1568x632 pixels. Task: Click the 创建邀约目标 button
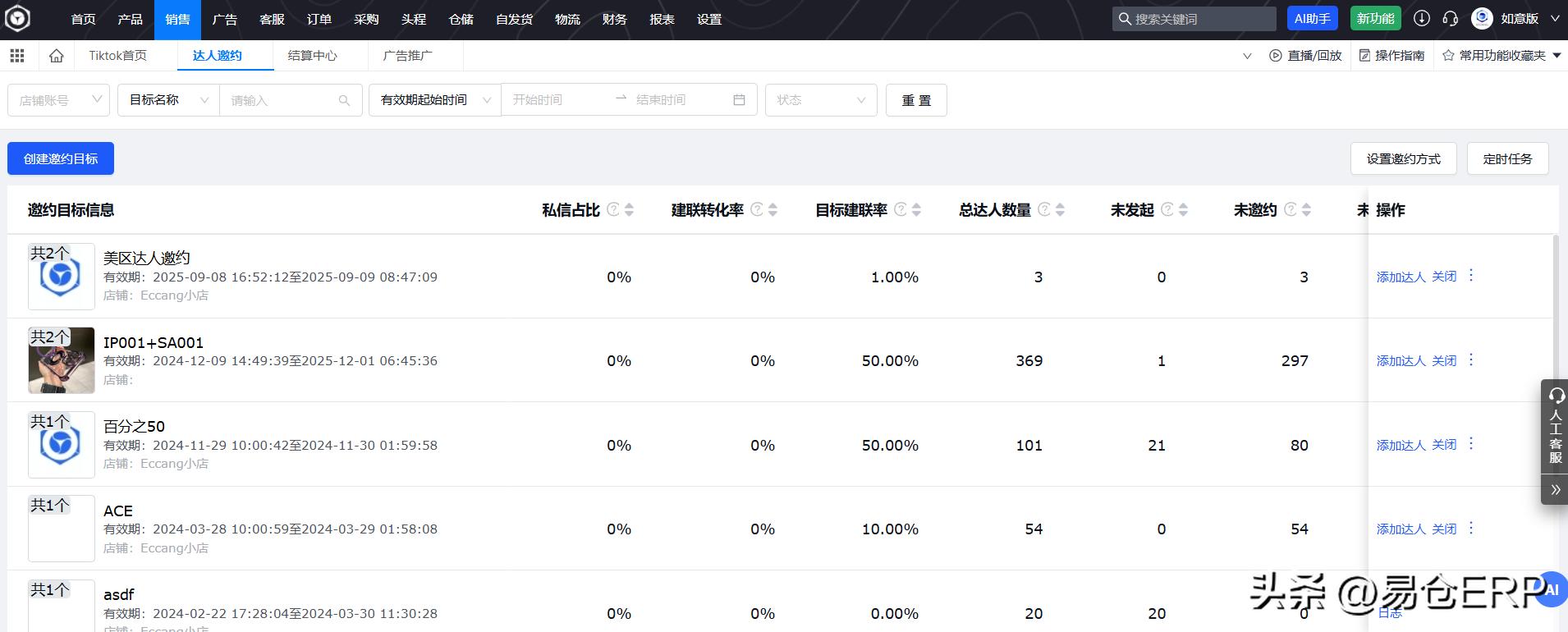point(61,158)
